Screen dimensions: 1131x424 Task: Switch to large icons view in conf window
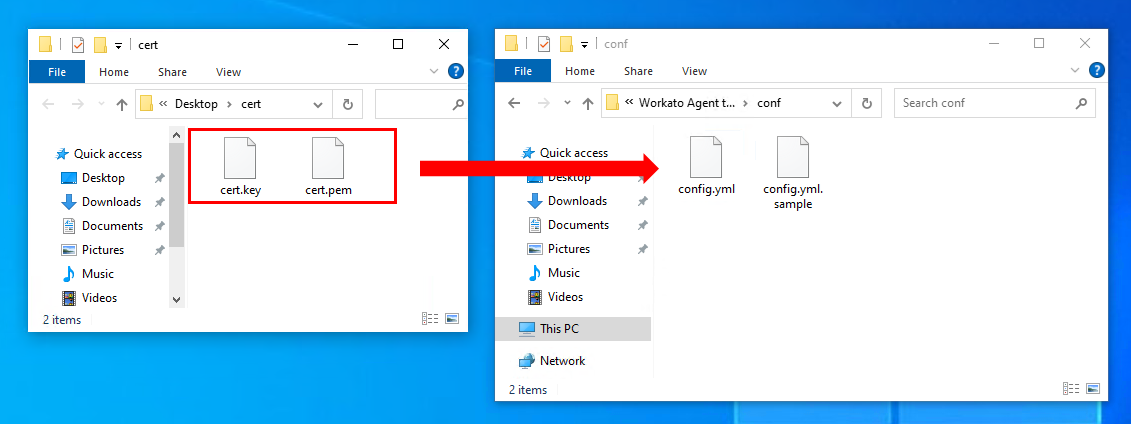[1093, 389]
